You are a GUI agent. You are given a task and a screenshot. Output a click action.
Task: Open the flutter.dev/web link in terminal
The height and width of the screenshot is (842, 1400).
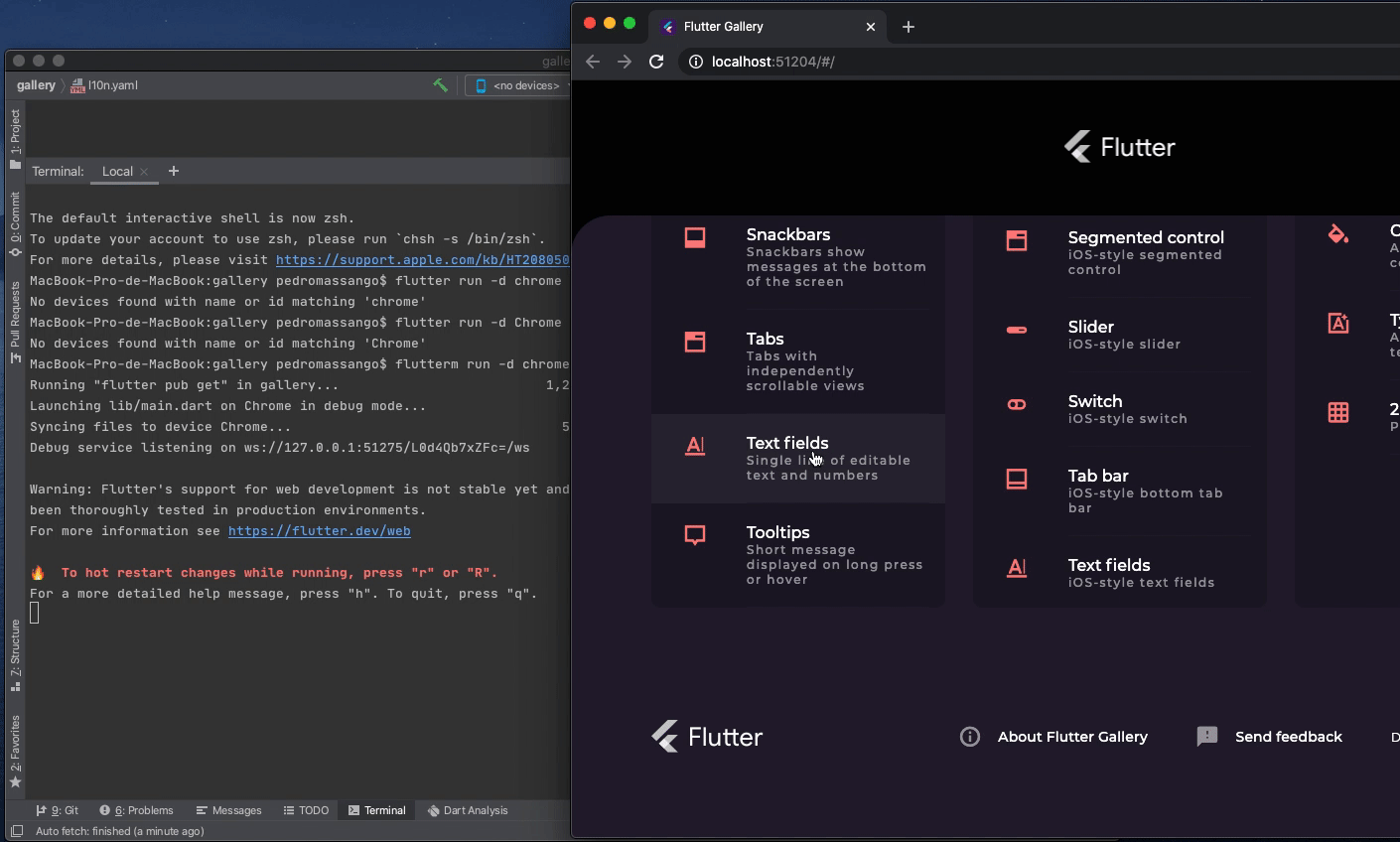[x=320, y=531]
